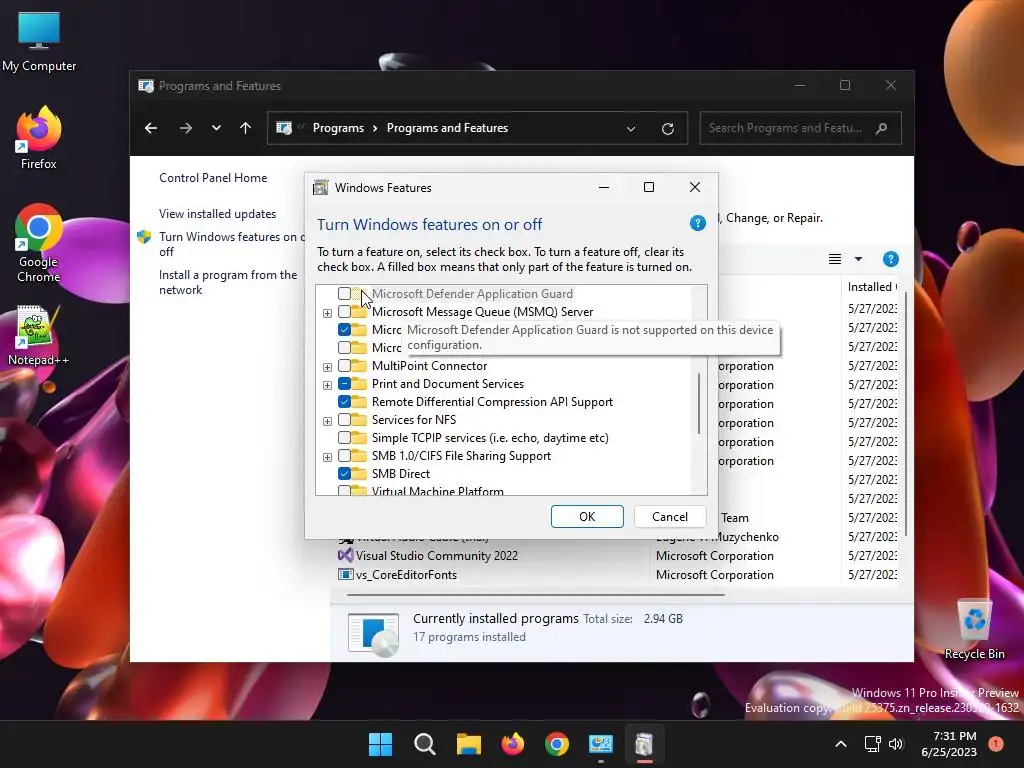
Task: Open notification badge in the taskbar
Action: (996, 743)
